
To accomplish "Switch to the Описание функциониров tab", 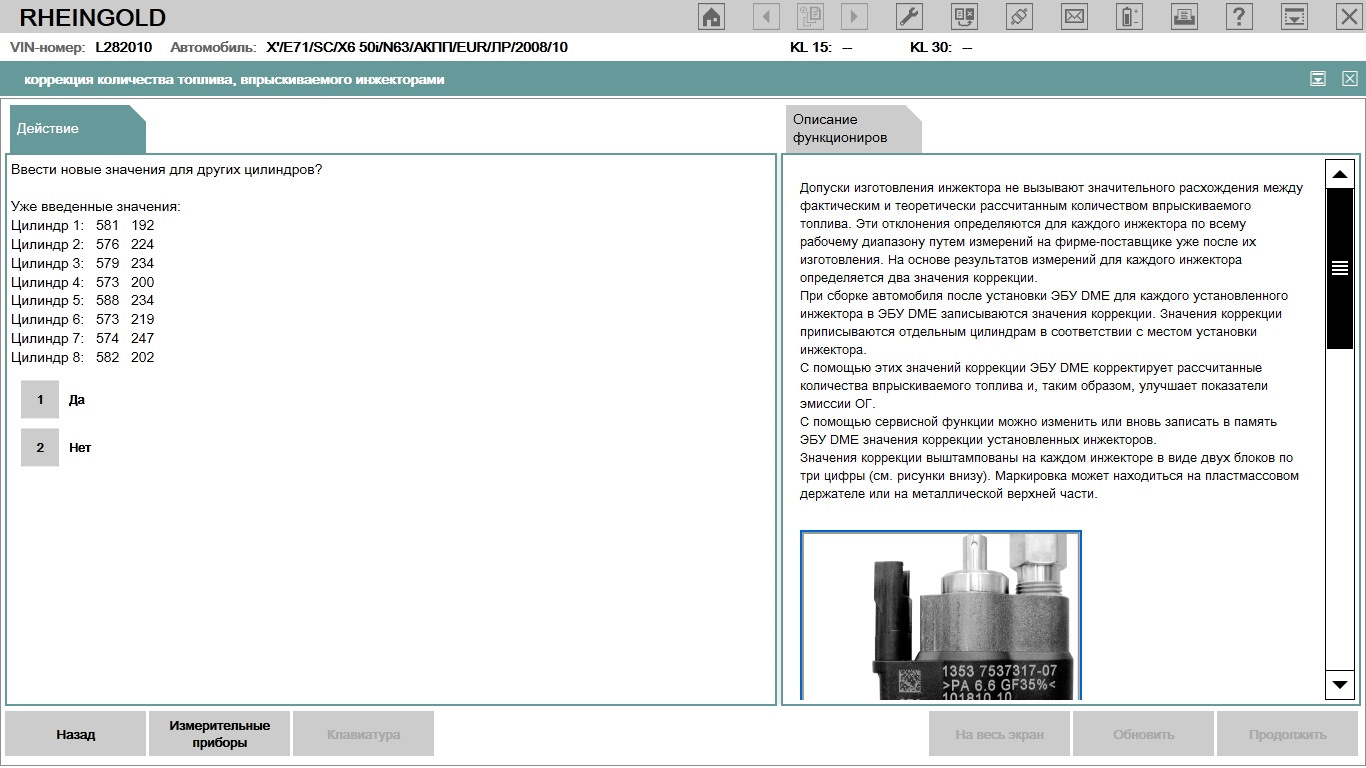I will [853, 129].
